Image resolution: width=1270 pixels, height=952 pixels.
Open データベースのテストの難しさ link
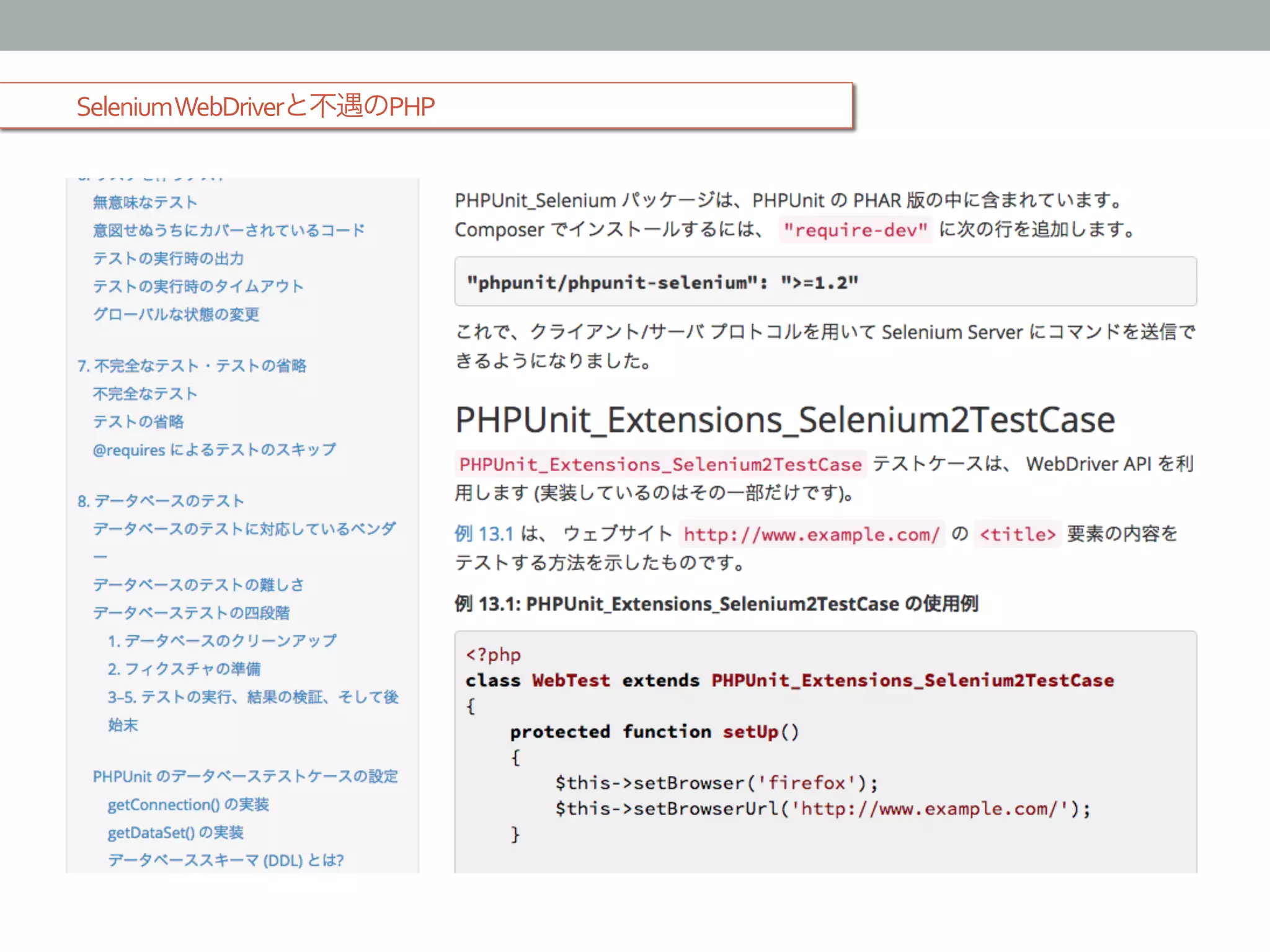pos(198,584)
